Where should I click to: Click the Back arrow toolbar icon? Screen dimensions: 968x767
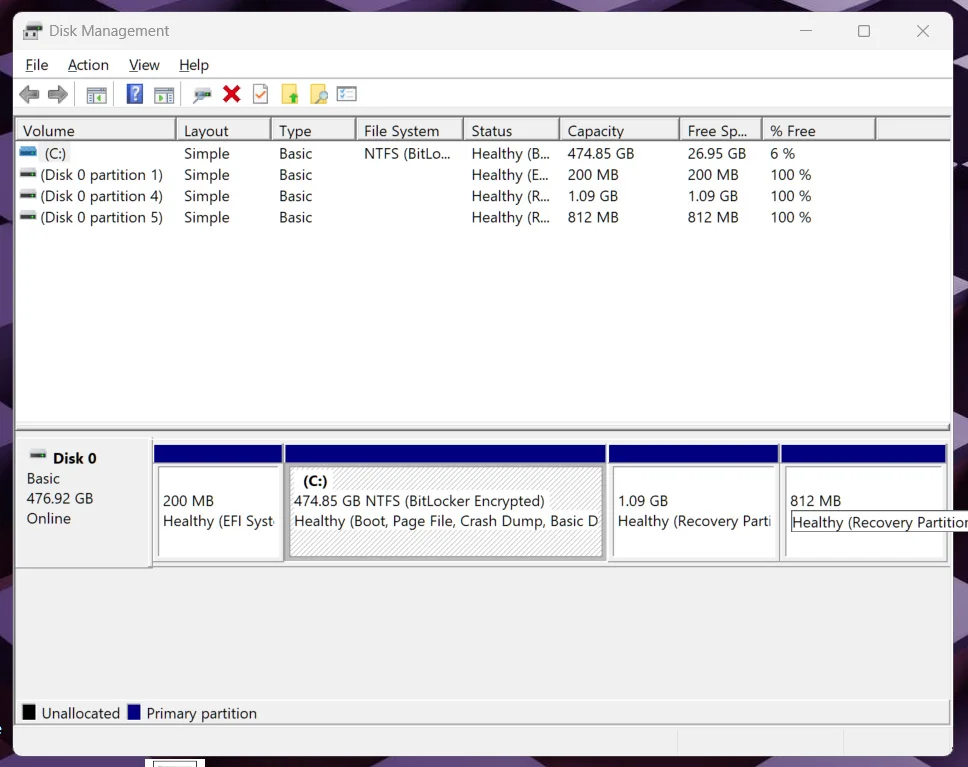(x=29, y=94)
